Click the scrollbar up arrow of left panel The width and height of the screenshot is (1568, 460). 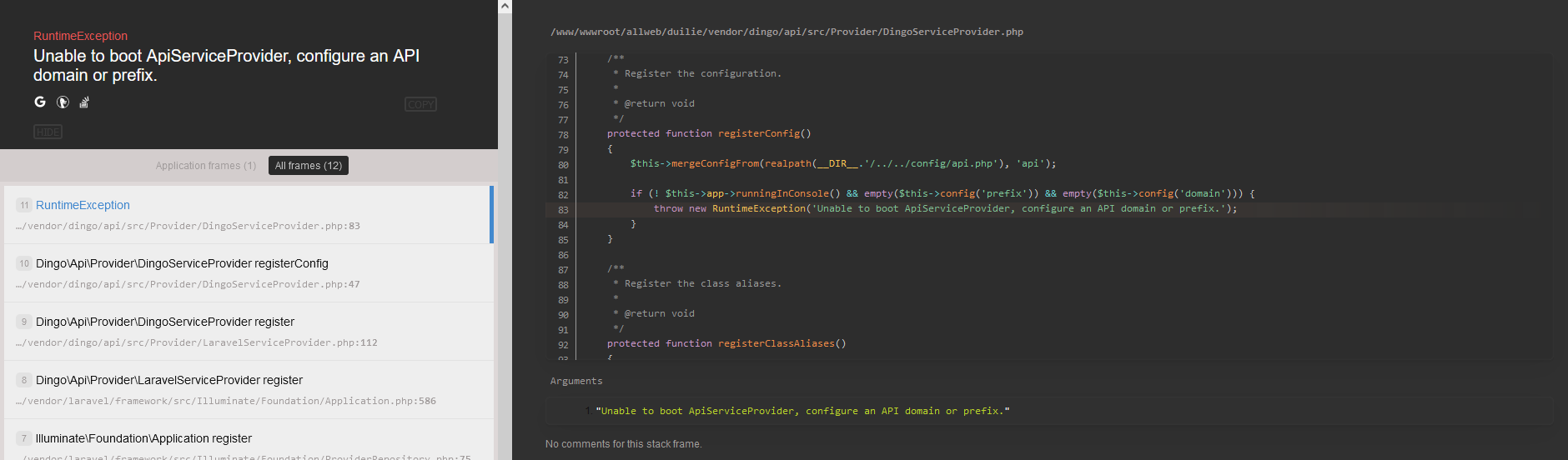[x=505, y=6]
